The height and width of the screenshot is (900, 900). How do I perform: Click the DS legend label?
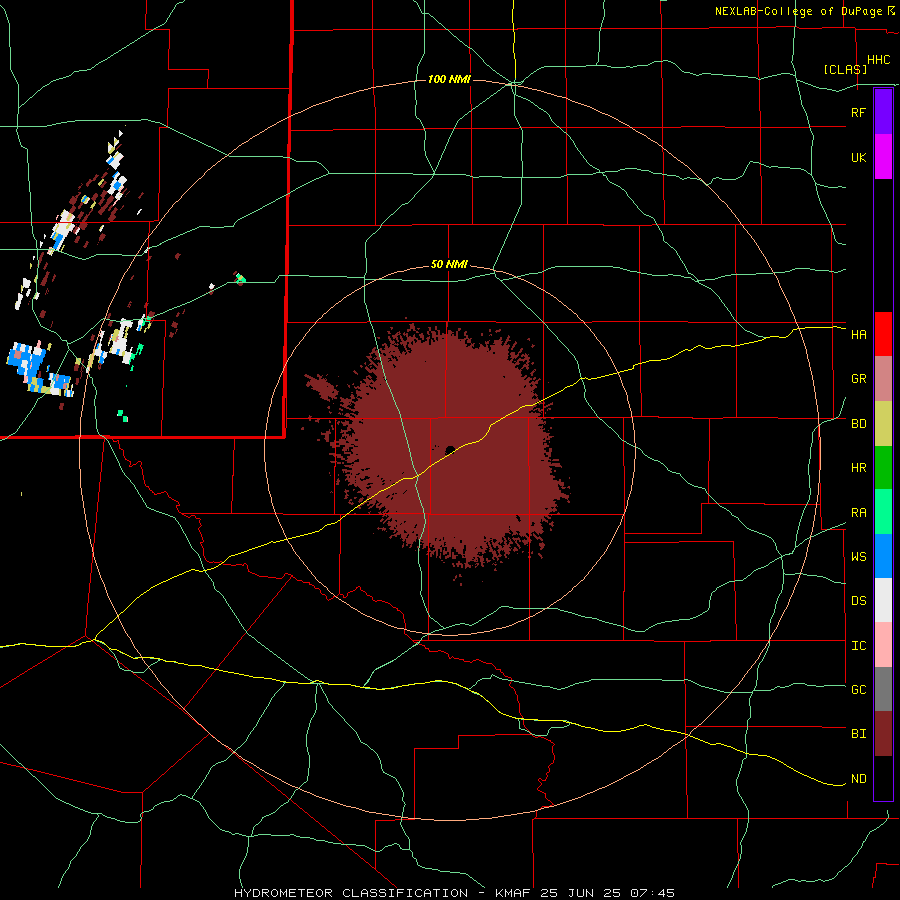(858, 600)
